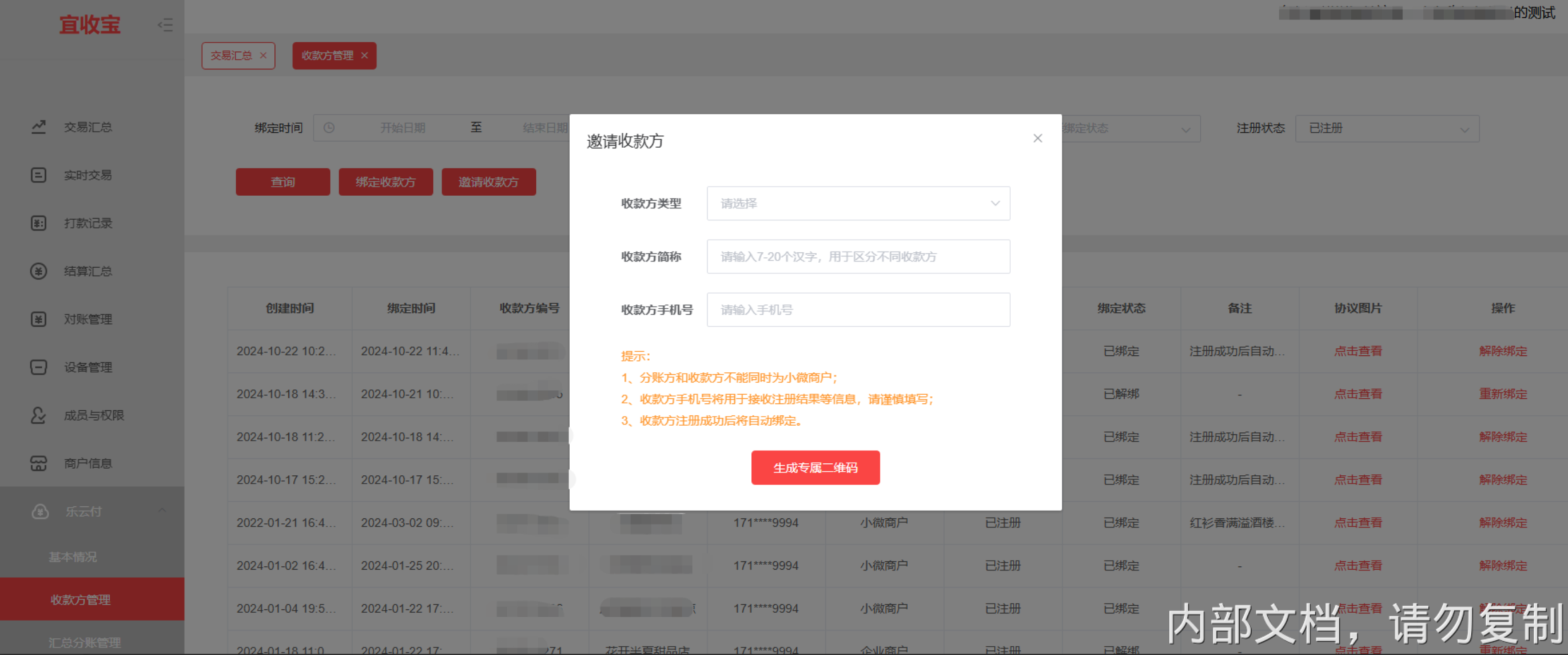Click the 绑定收款方 button

[x=386, y=182]
